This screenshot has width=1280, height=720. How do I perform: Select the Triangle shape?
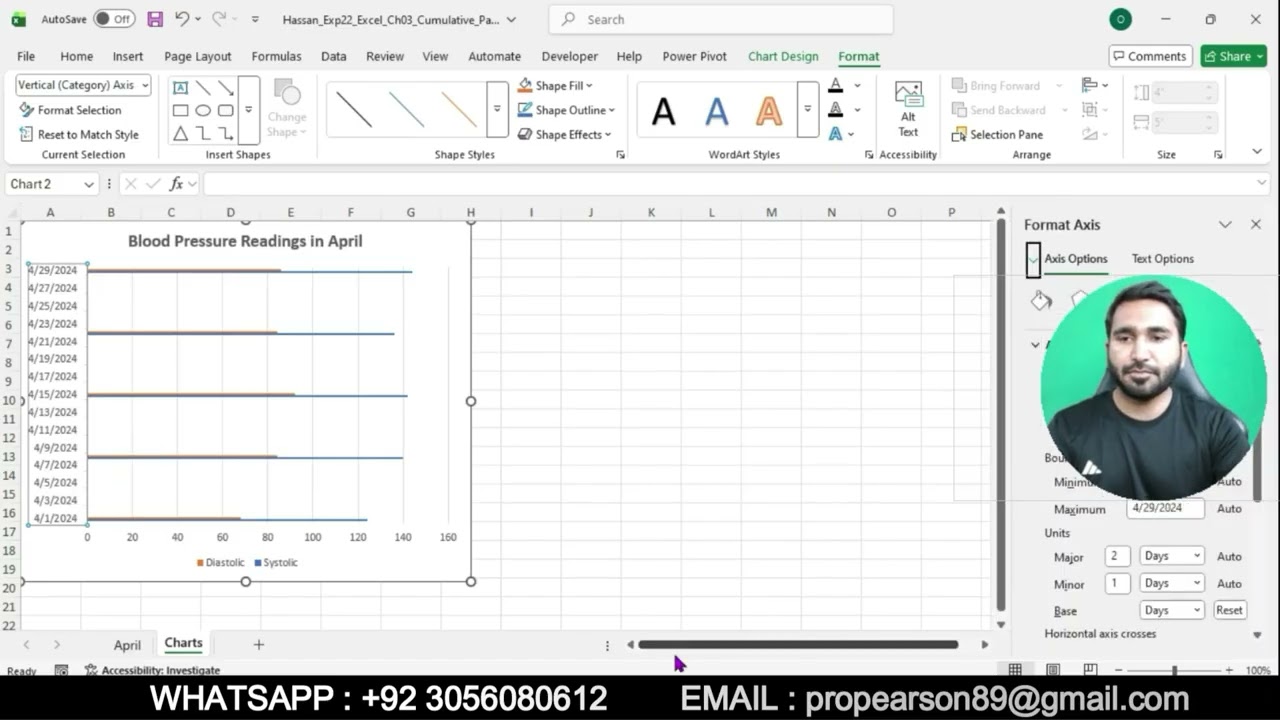point(180,133)
